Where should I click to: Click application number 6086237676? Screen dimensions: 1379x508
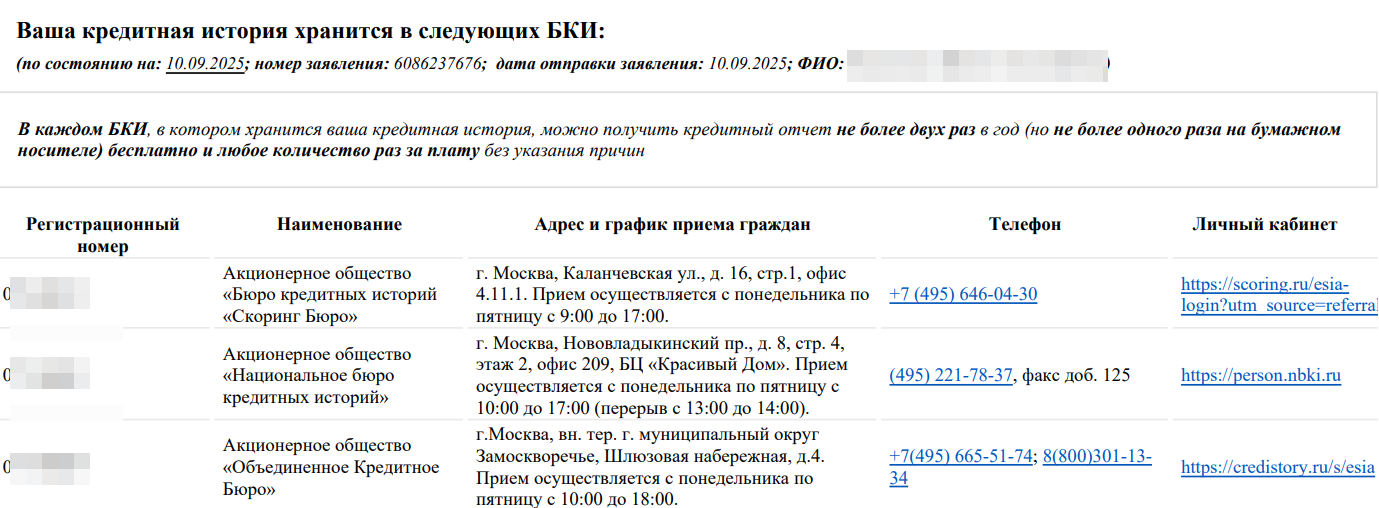coord(438,64)
